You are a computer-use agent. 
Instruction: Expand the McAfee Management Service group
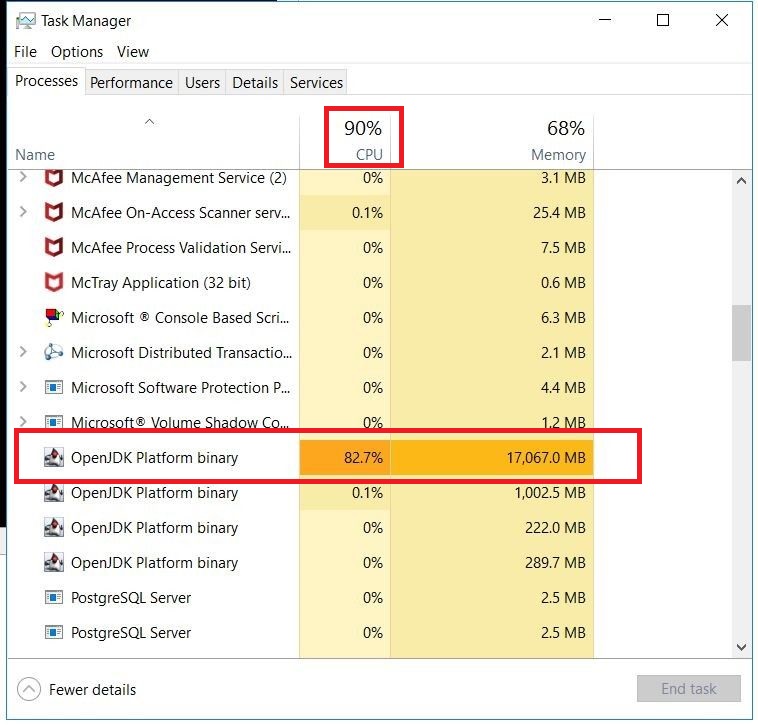click(24, 178)
